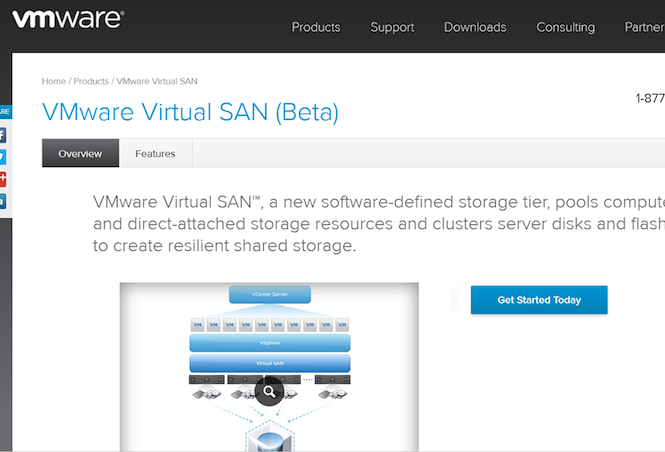This screenshot has height=452, width=665.
Task: Click the intro paragraph about software-defined storage
Action: click(379, 224)
